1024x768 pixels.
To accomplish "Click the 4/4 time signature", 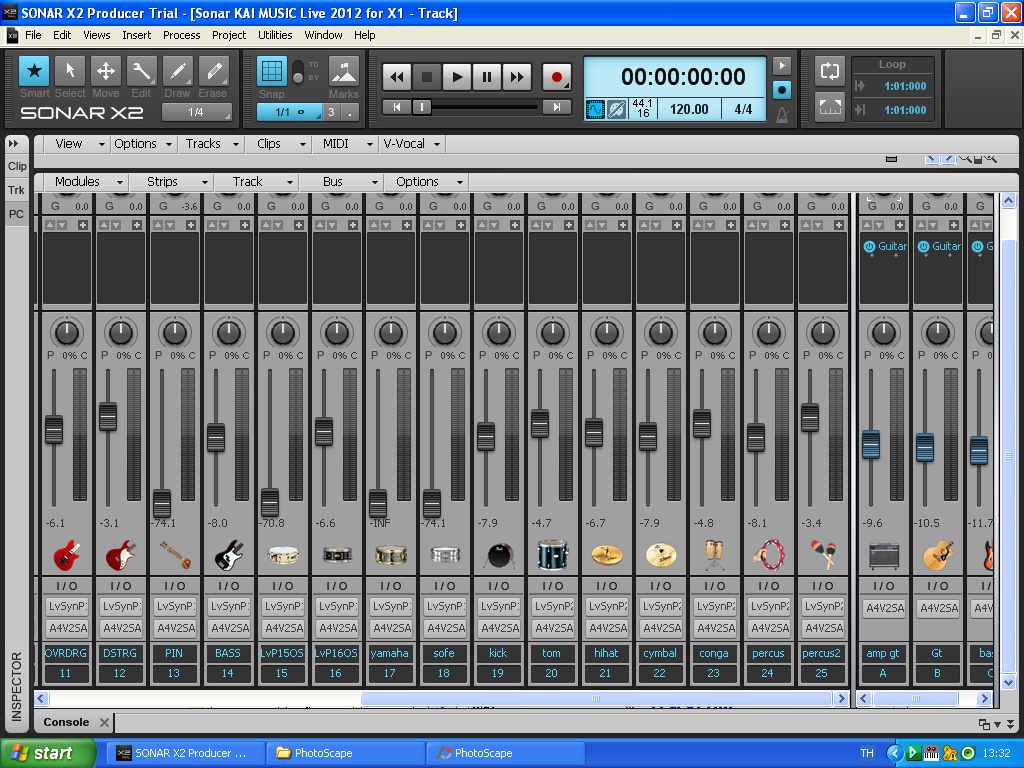I will (x=743, y=109).
